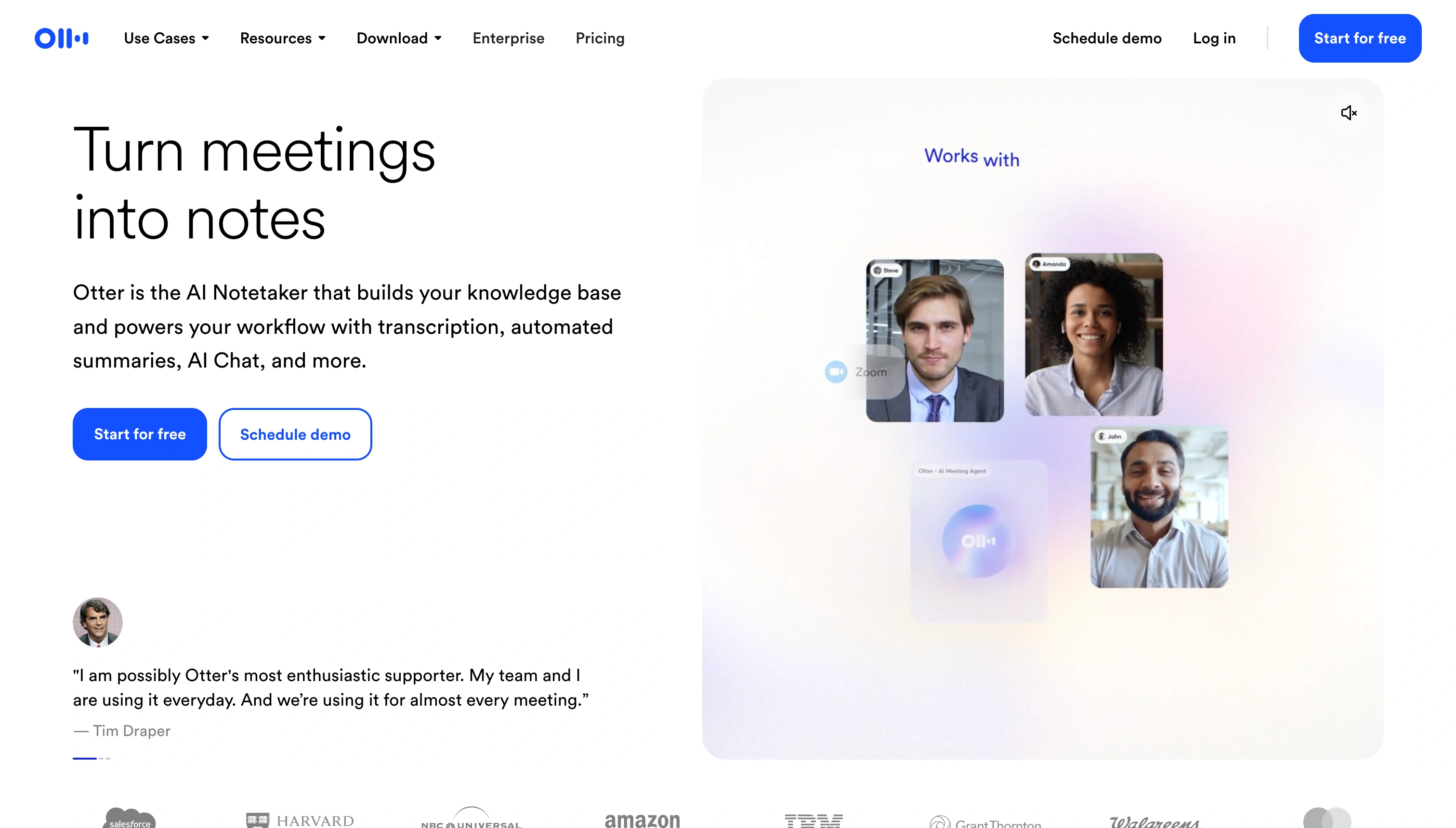
Task: Click Start for free in header
Action: point(1360,38)
